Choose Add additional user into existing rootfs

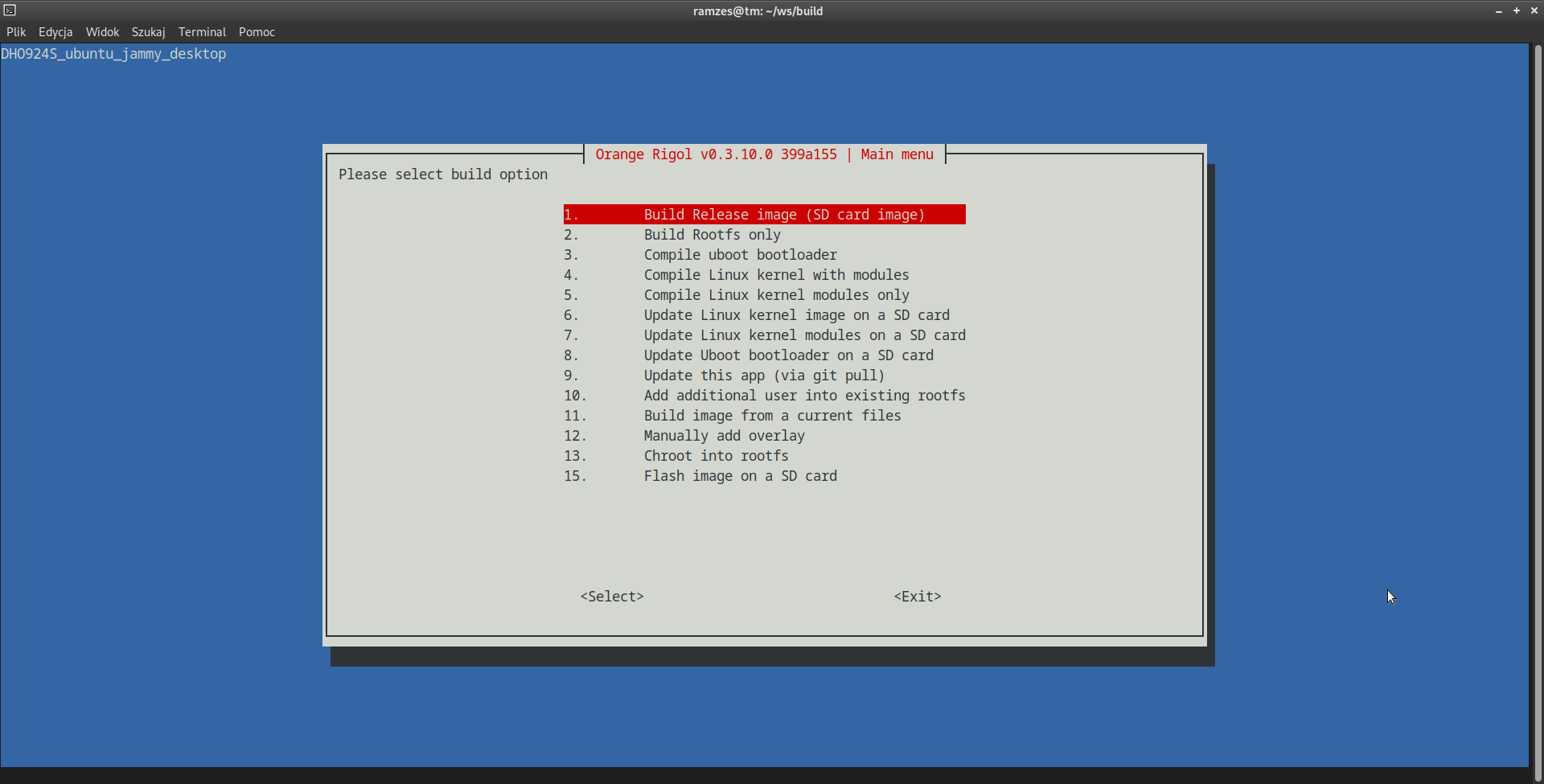point(765,396)
